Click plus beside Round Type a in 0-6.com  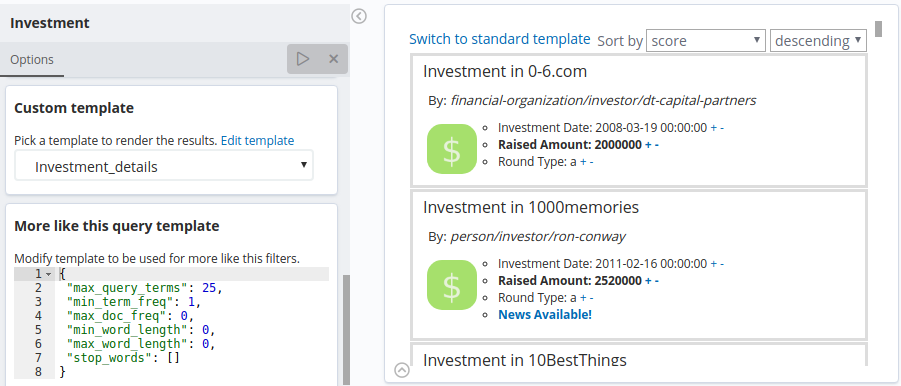pos(583,162)
